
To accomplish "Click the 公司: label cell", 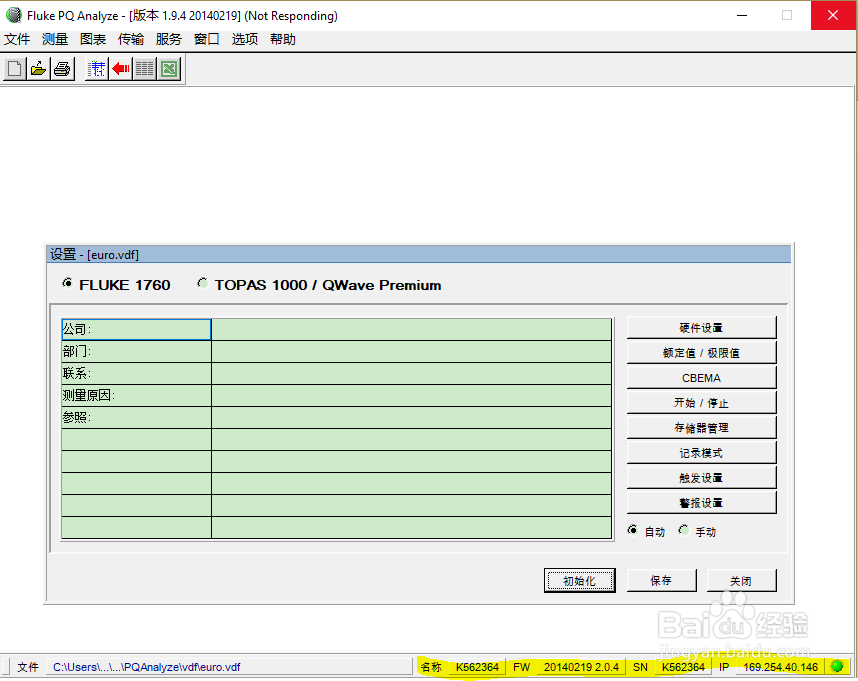I will coord(136,330).
